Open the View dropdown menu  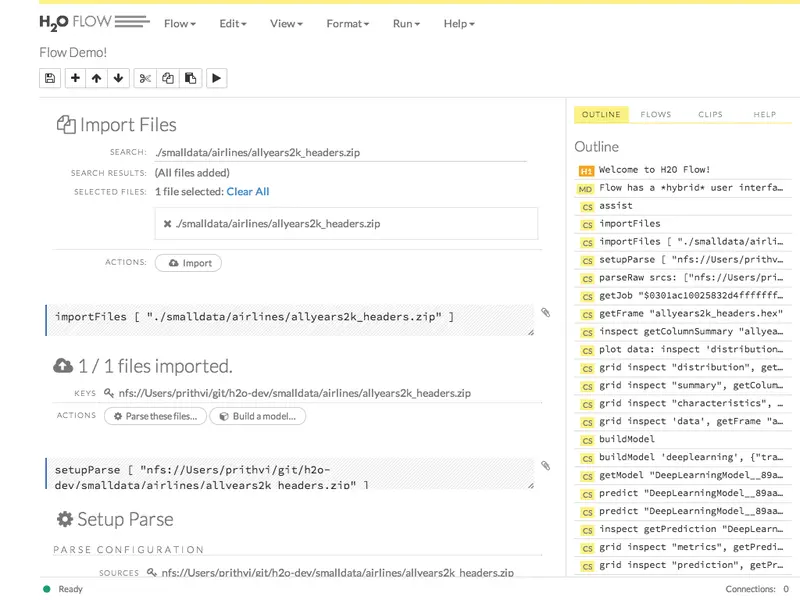pos(286,23)
